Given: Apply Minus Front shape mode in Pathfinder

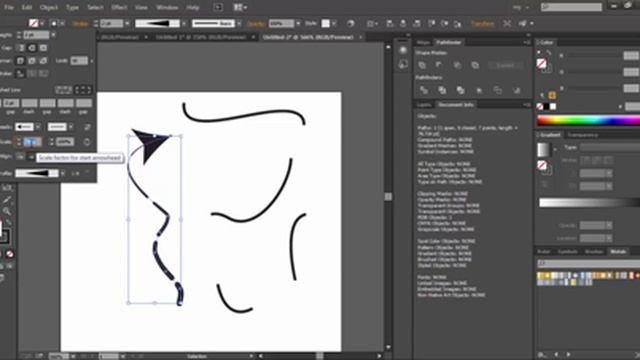Looking at the screenshot, I should point(439,65).
